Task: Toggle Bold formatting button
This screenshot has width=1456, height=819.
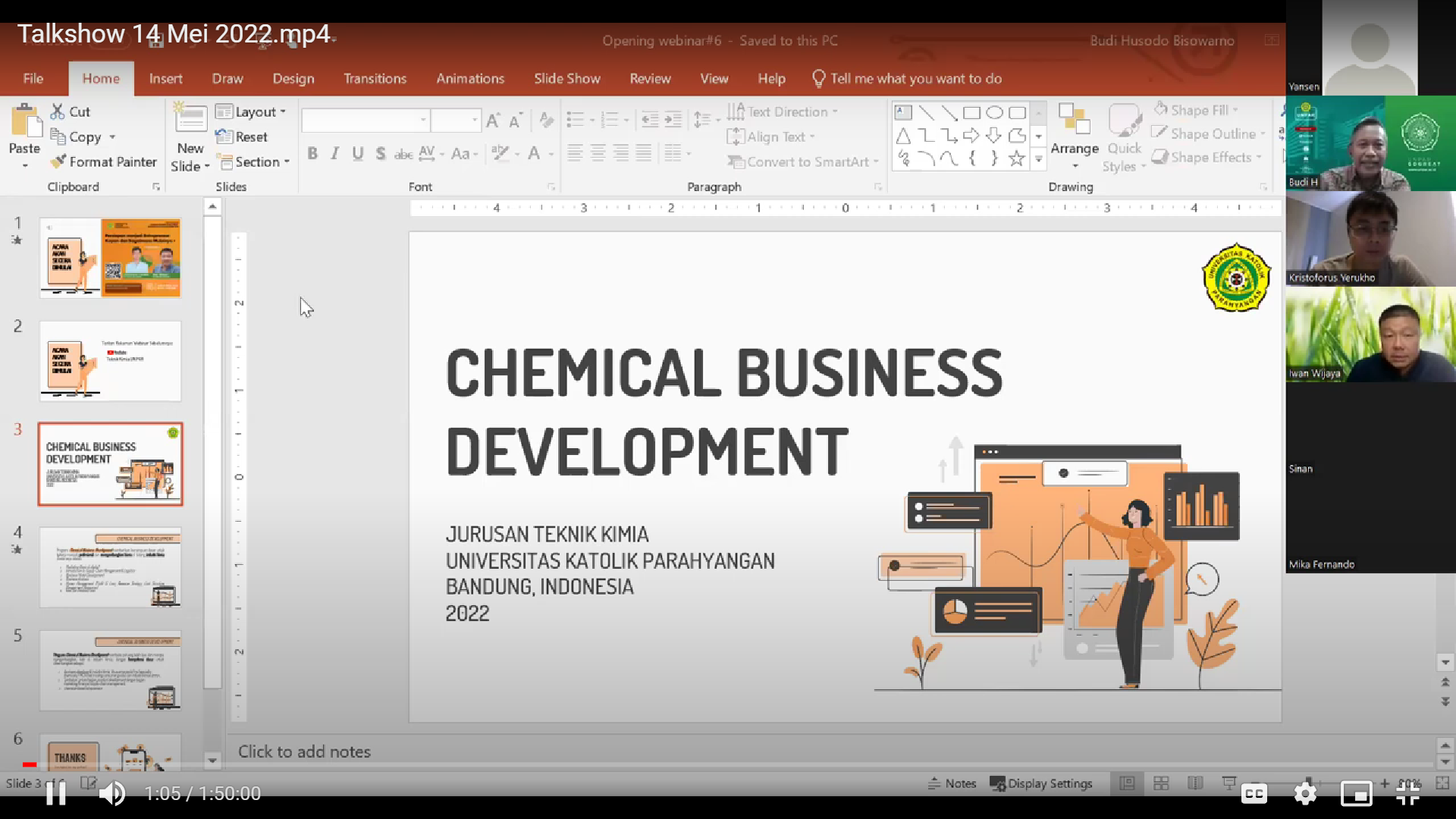Action: pos(312,154)
